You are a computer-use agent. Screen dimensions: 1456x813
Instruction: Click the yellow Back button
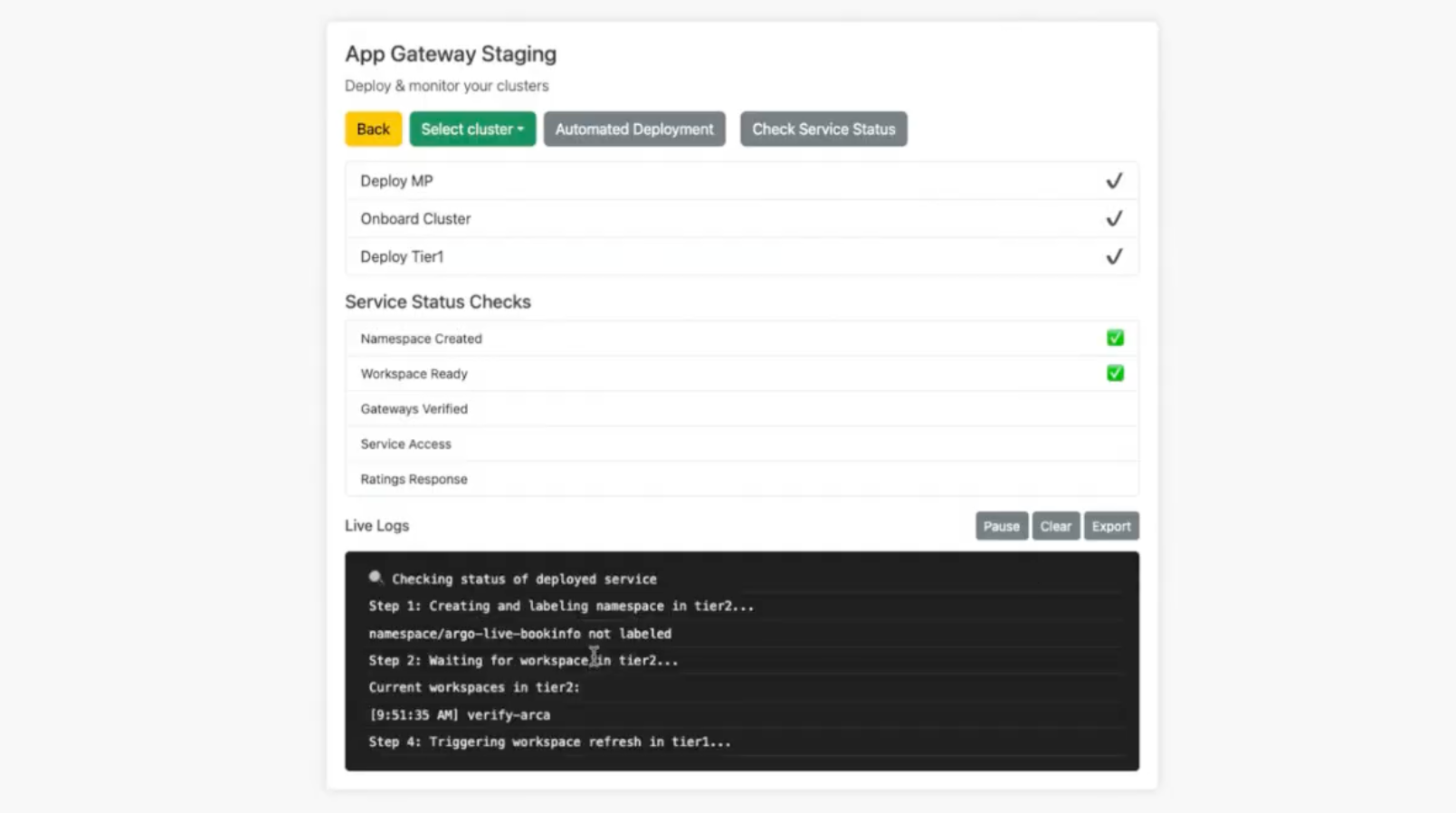coord(373,129)
